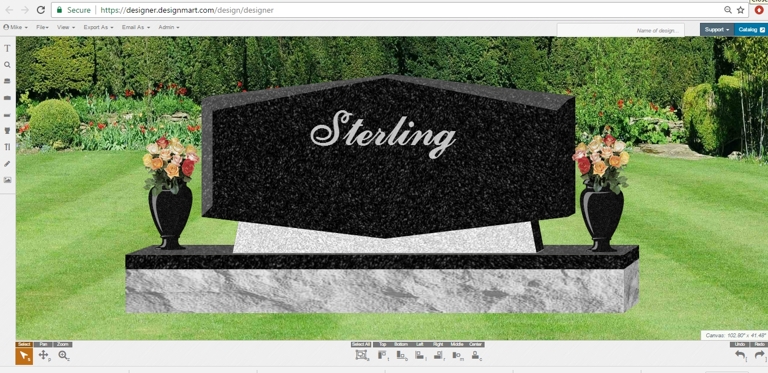Click the Name of design field
This screenshot has height=373, width=768.
pyautogui.click(x=621, y=30)
